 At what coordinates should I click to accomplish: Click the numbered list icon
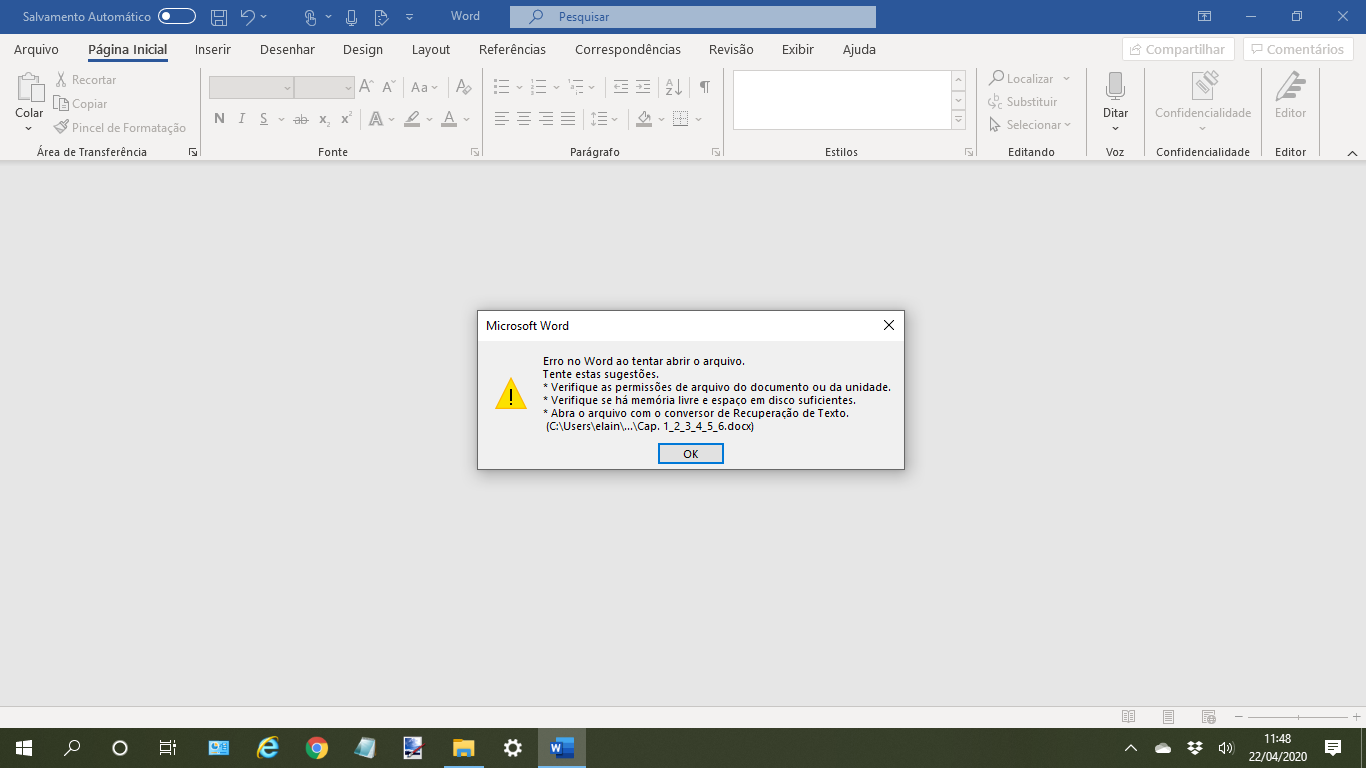point(539,87)
